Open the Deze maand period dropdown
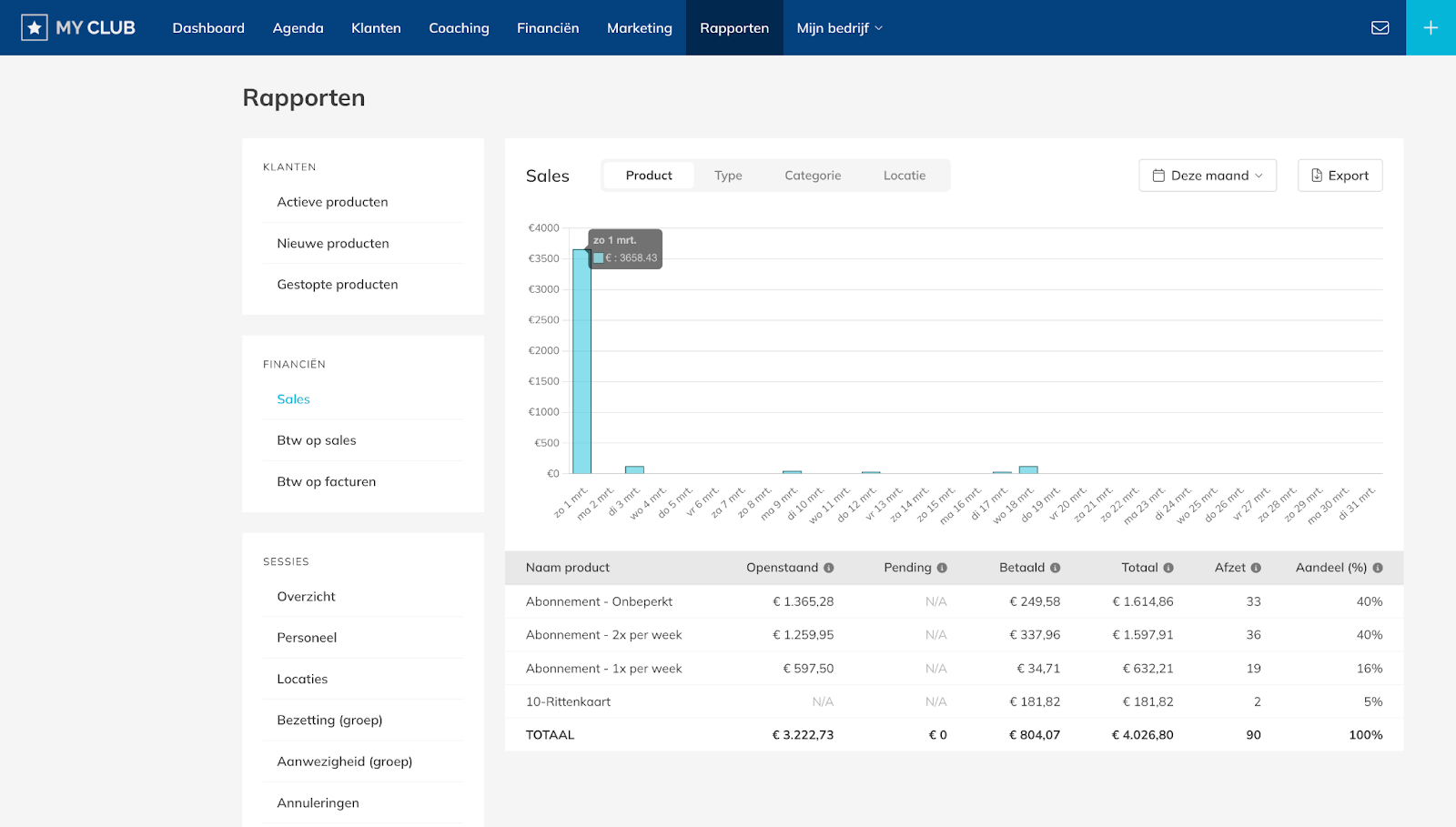Image resolution: width=1456 pixels, height=827 pixels. 1207,176
